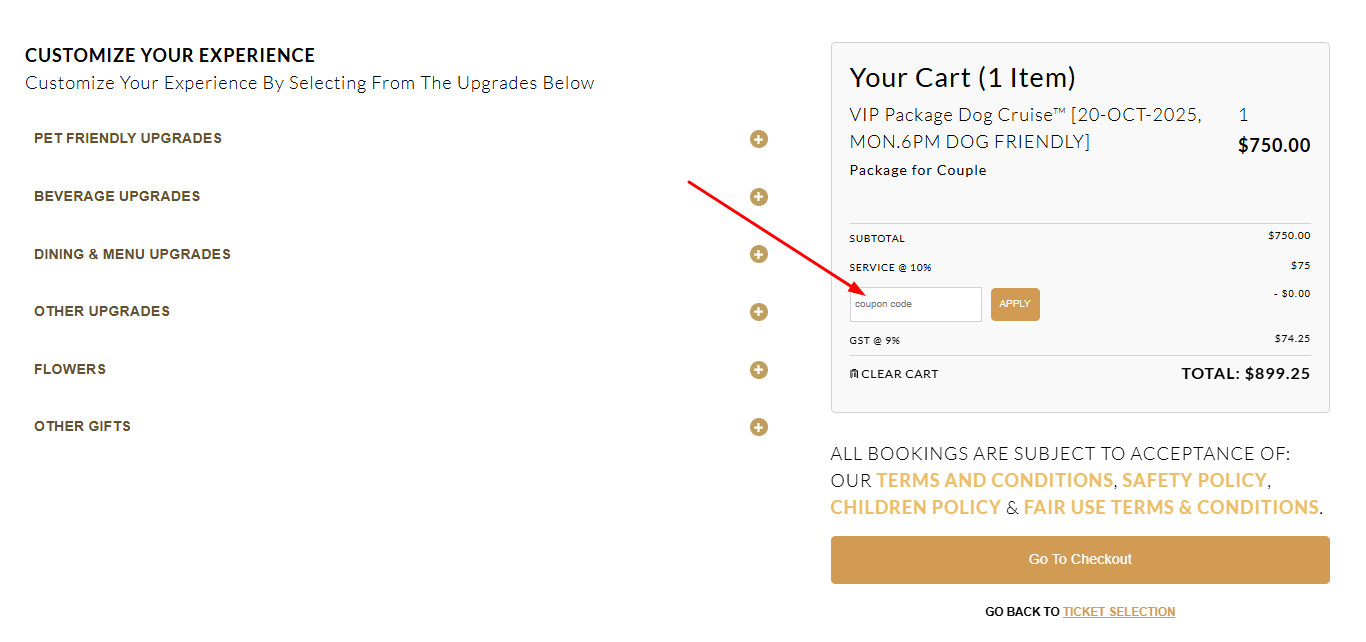The width and height of the screenshot is (1366, 642).
Task: Open the Terms and Conditions link
Action: click(x=994, y=480)
